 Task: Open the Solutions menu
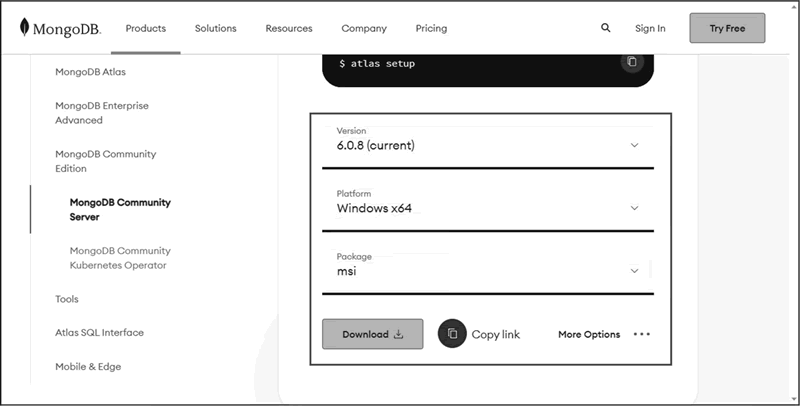(x=215, y=29)
